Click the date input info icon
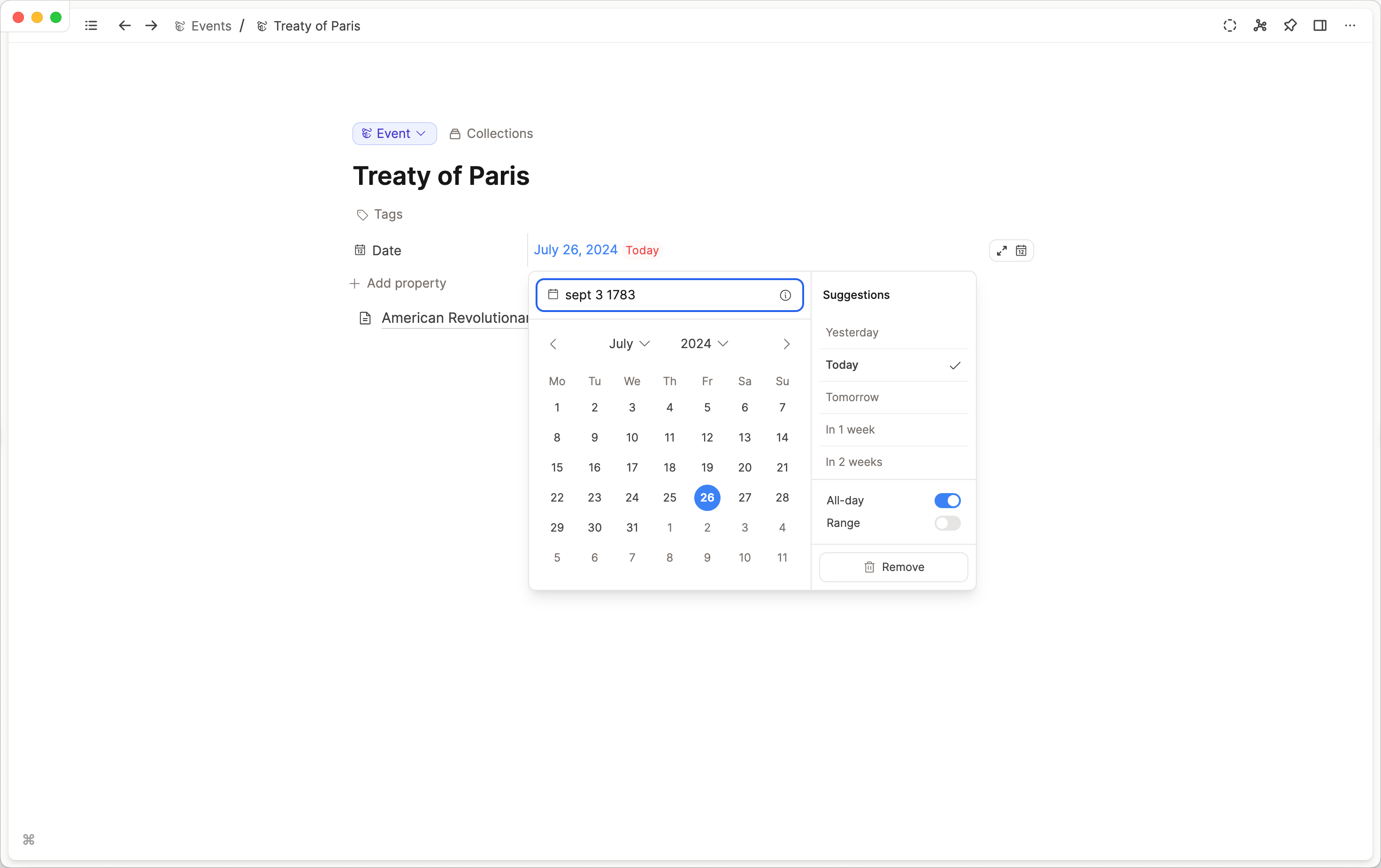Image resolution: width=1381 pixels, height=868 pixels. click(x=785, y=295)
